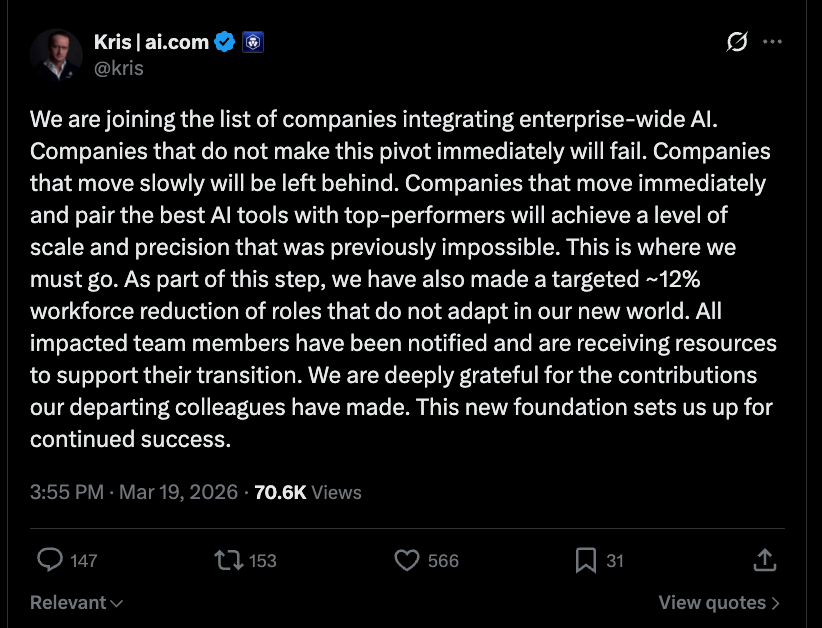Viewport: 822px width, 628px height.
Task: Repost using the retweet arrows icon
Action: tap(229, 560)
